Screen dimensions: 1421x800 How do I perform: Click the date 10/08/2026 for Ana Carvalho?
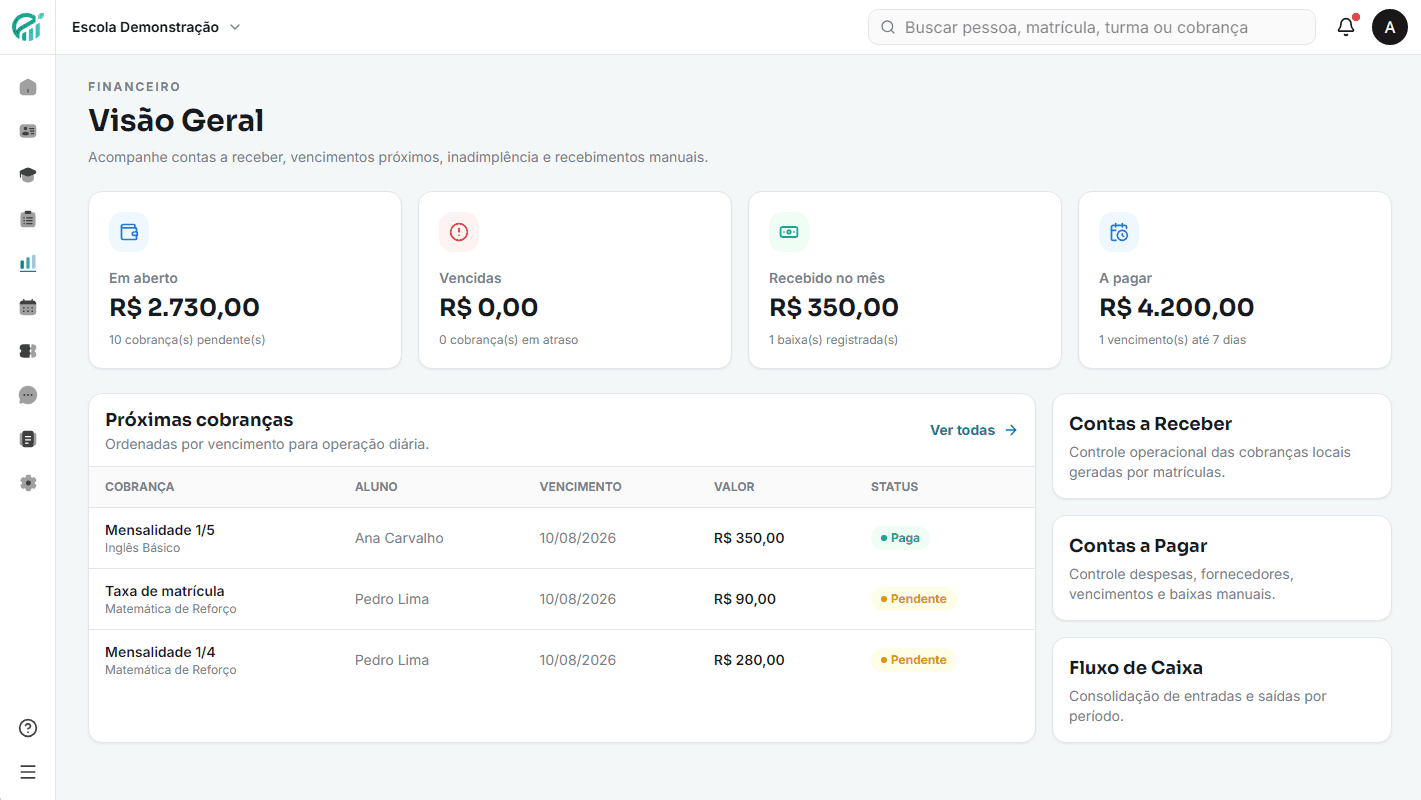click(578, 538)
